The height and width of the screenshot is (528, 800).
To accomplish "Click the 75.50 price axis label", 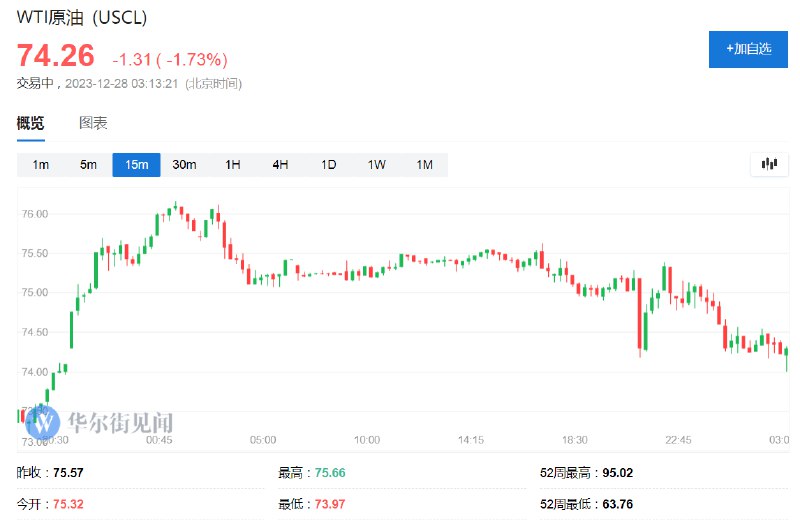I will [35, 253].
